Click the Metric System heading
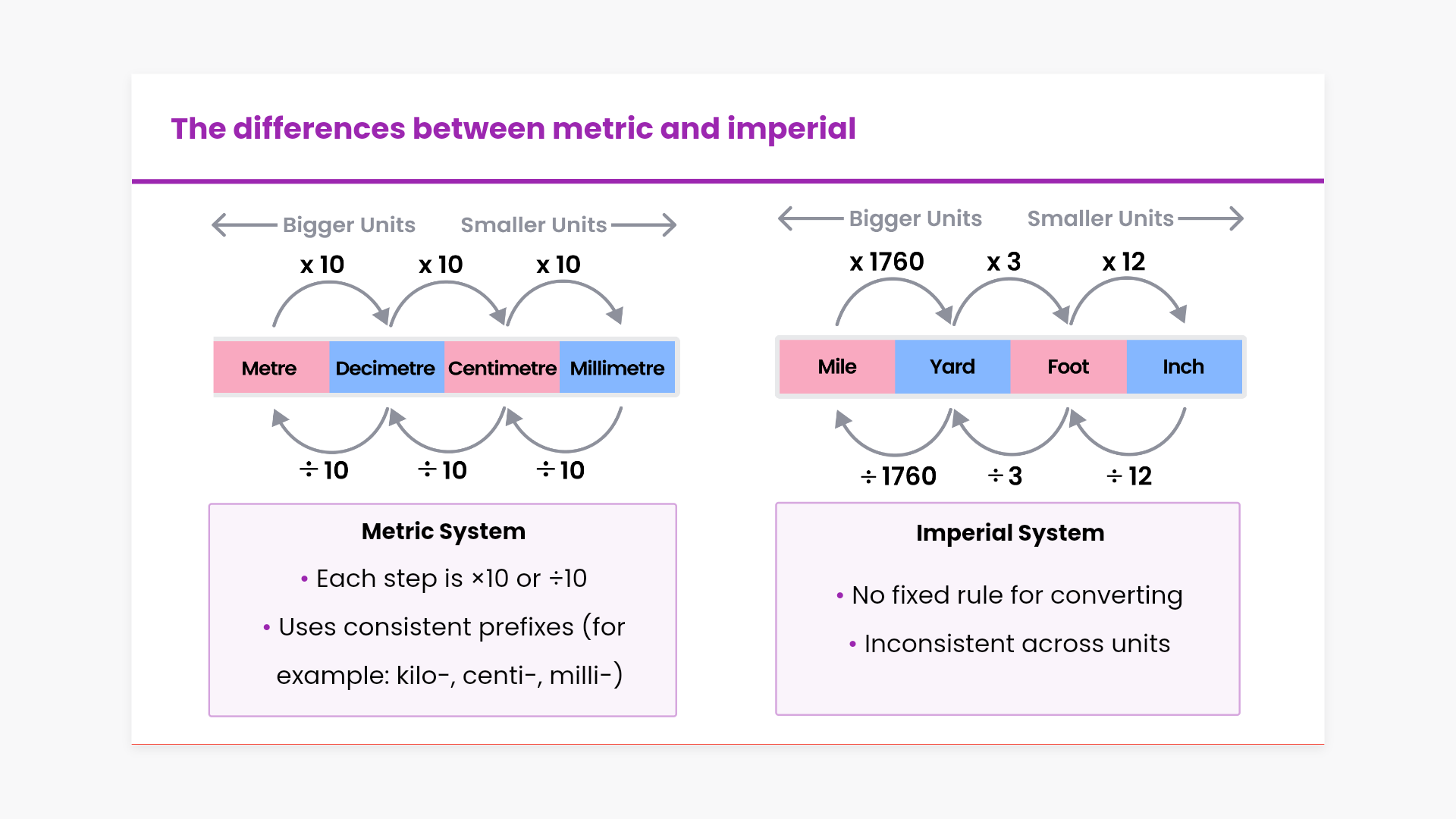Image resolution: width=1456 pixels, height=819 pixels. 444,532
